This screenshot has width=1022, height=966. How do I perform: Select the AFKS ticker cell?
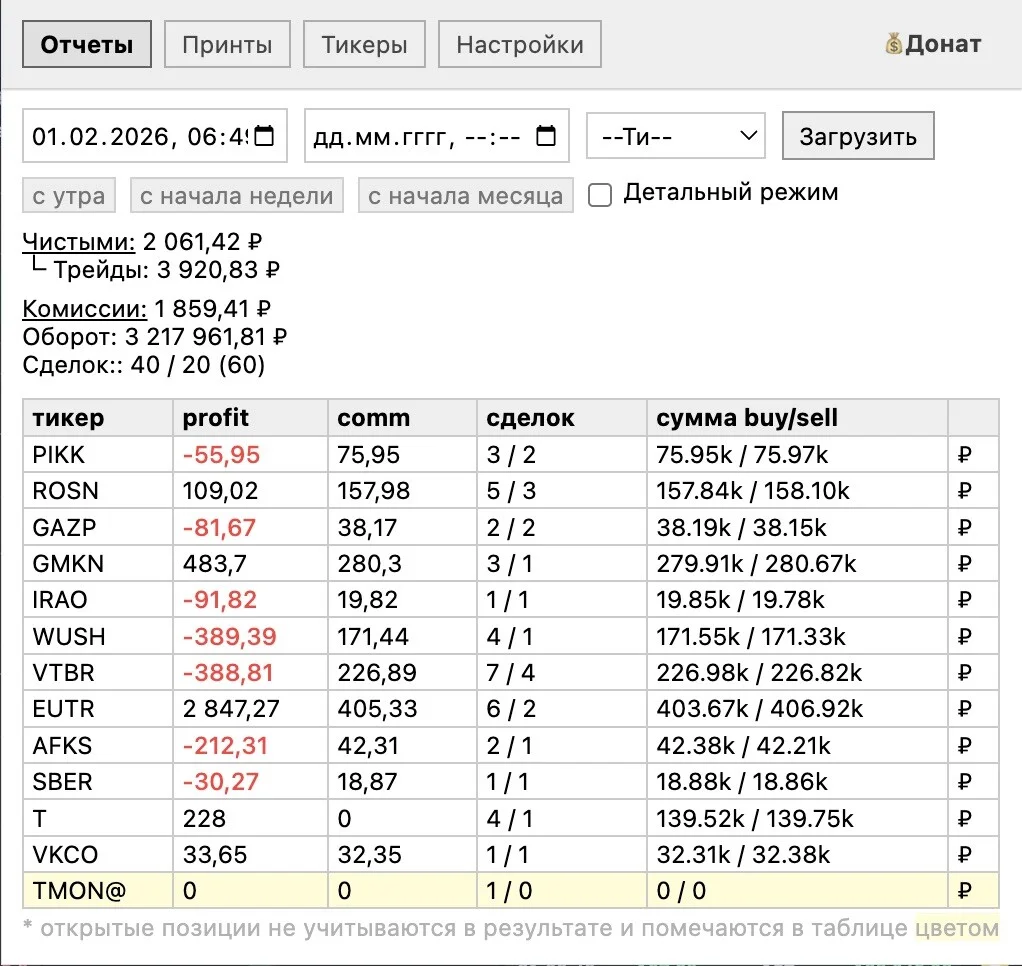coord(98,746)
